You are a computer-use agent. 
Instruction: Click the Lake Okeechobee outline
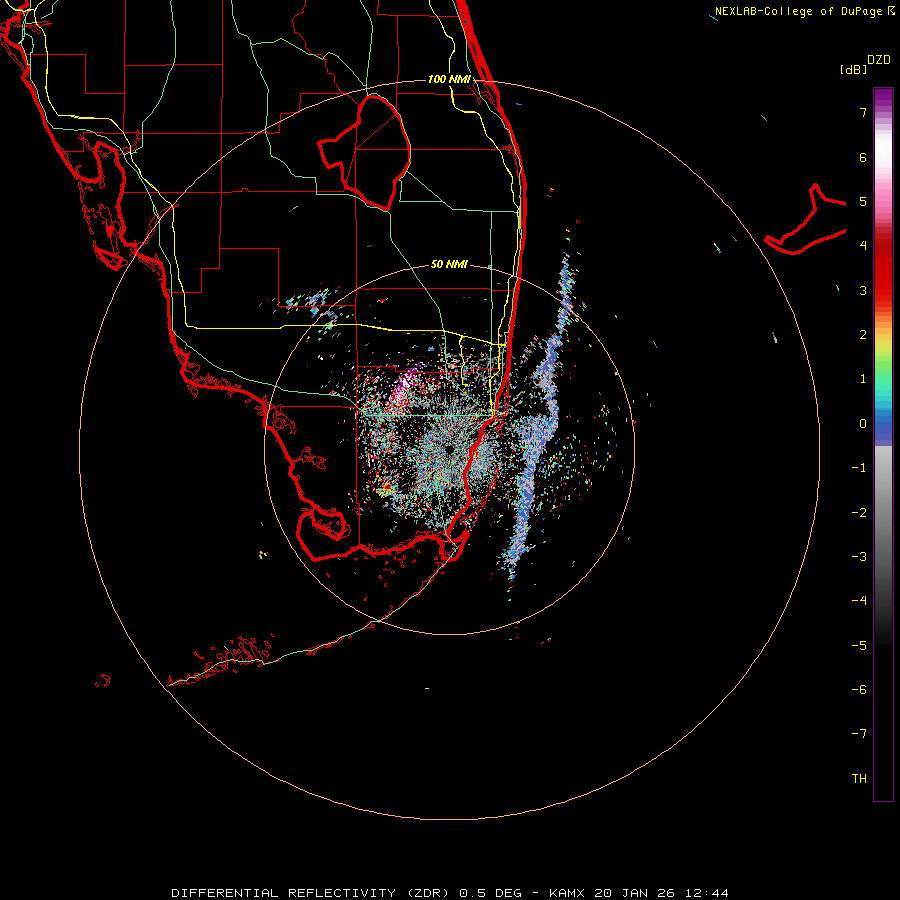tap(364, 152)
